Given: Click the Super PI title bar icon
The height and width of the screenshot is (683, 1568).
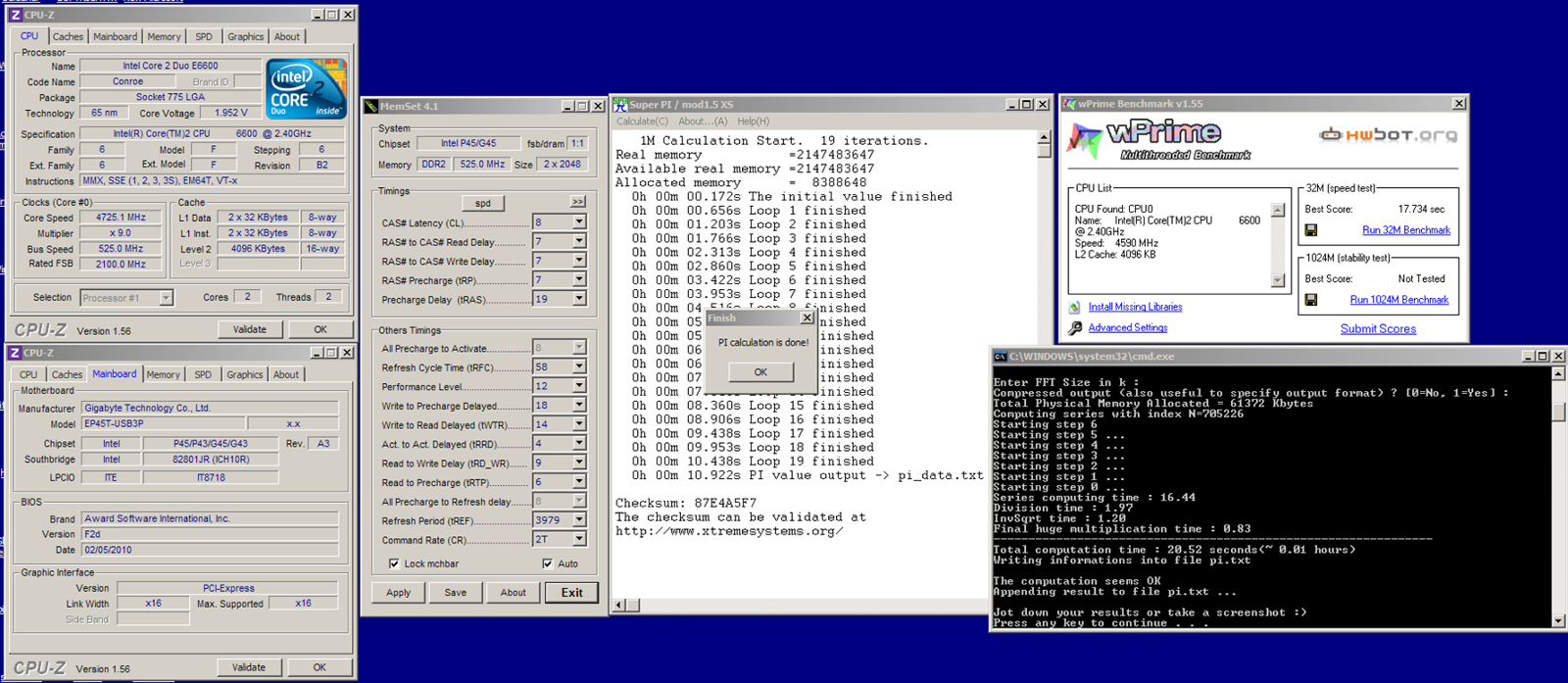Looking at the screenshot, I should (621, 104).
